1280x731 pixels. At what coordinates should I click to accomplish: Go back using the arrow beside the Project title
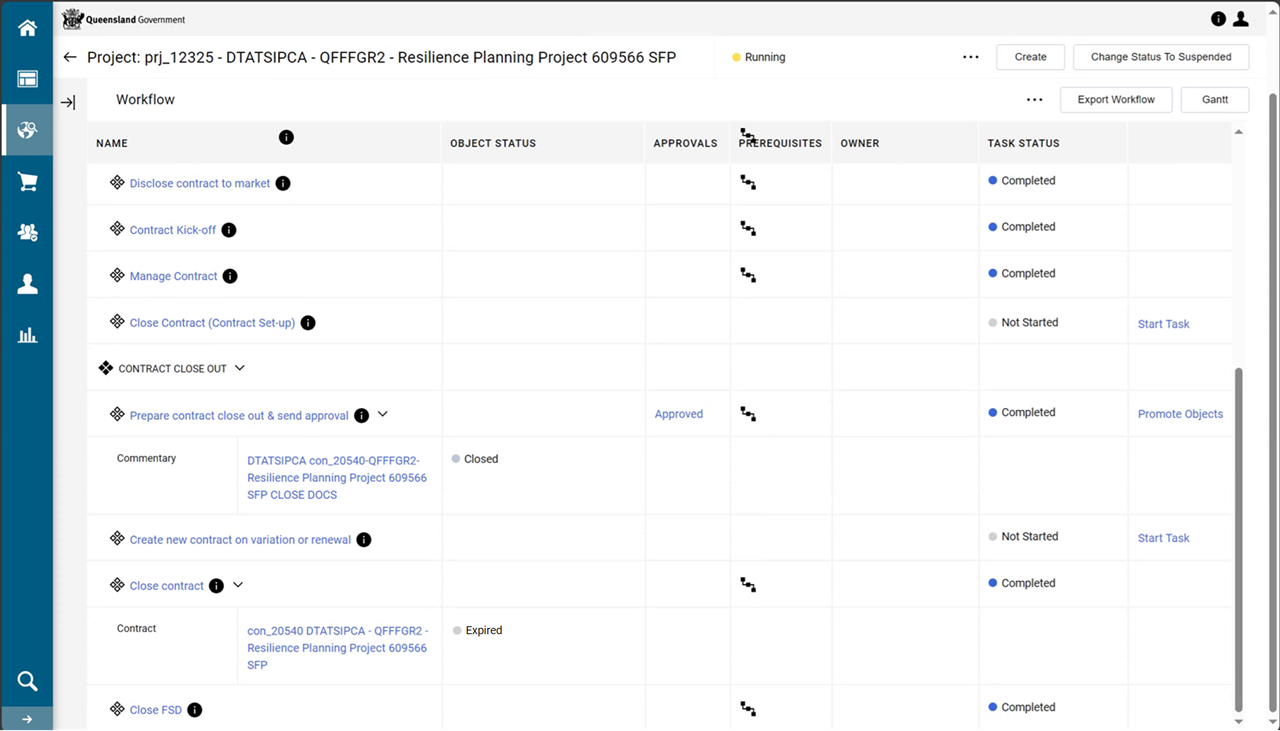tap(69, 57)
